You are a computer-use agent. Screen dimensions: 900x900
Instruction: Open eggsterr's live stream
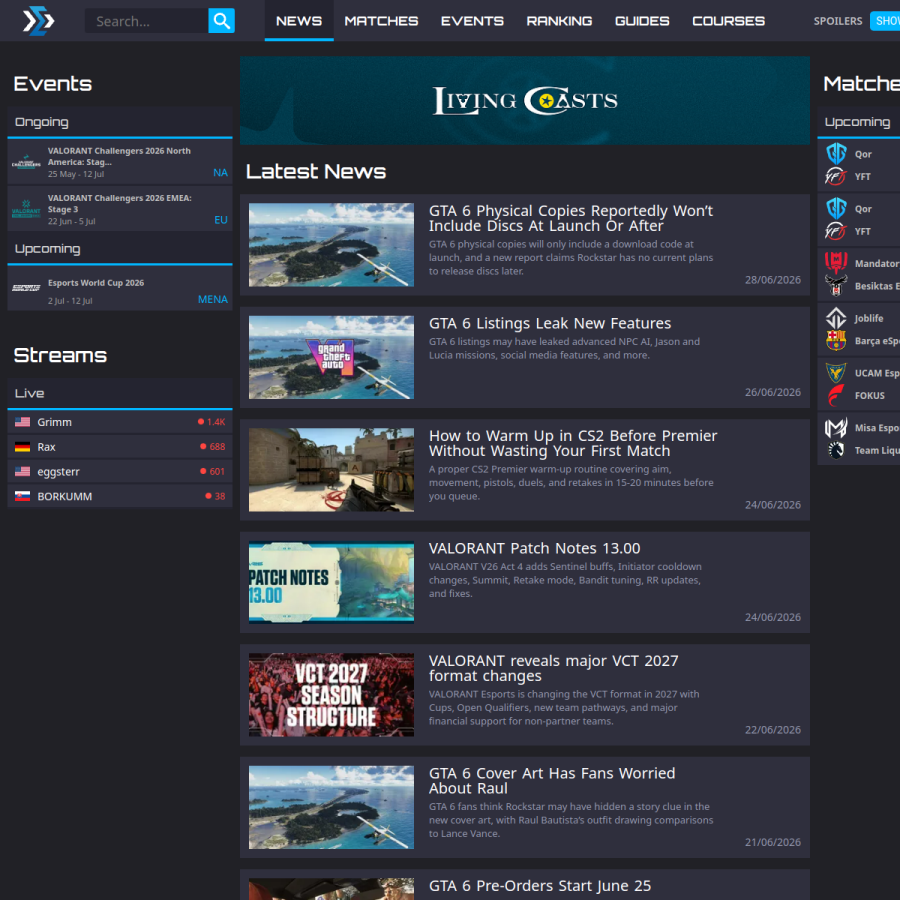[x=120, y=471]
